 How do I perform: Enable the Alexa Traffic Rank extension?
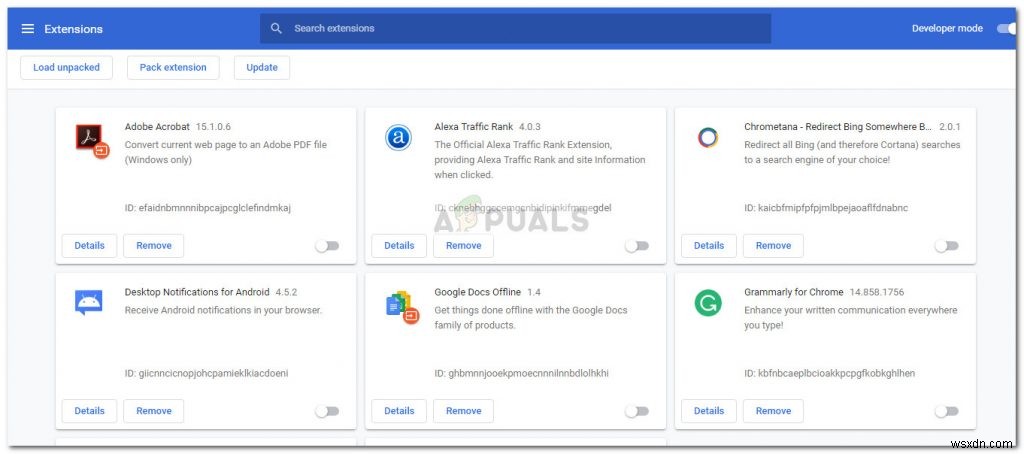tap(637, 246)
